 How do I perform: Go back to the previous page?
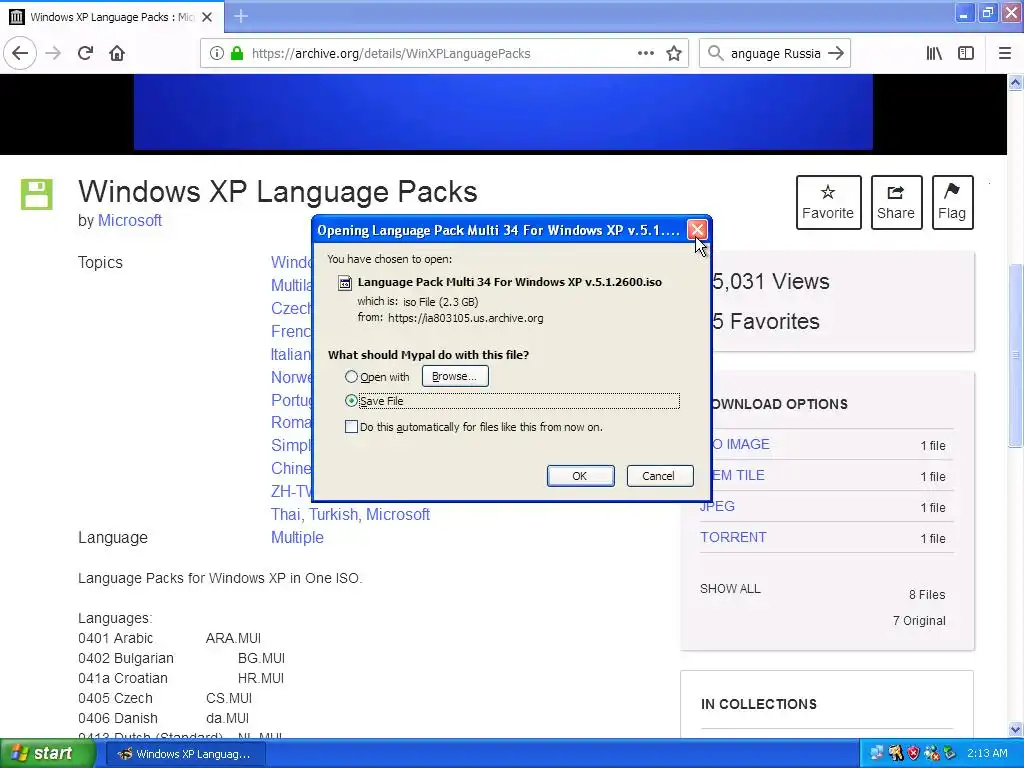click(20, 54)
